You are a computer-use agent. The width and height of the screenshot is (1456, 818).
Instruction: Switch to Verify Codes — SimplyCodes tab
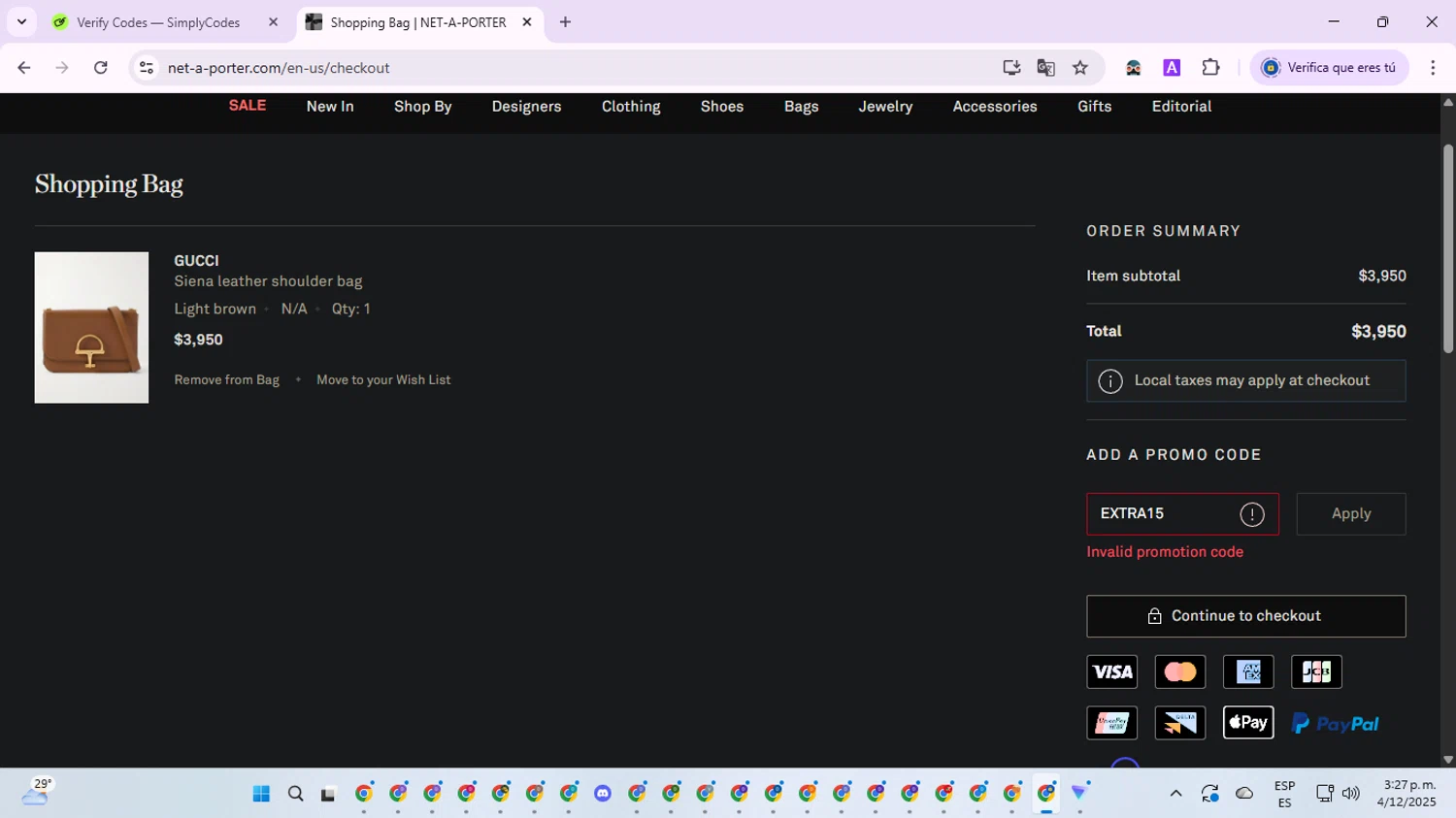(x=158, y=22)
